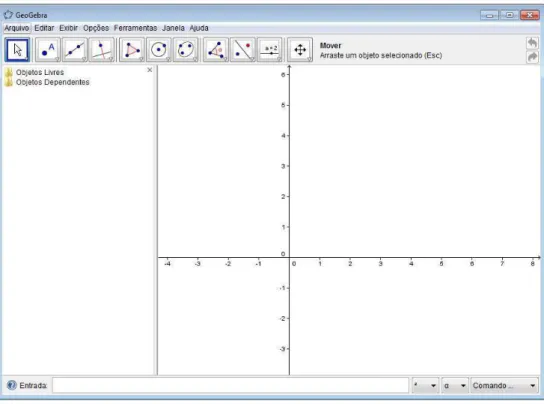Open the Opções menu
Image resolution: width=544 pixels, height=404 pixels.
(x=96, y=28)
